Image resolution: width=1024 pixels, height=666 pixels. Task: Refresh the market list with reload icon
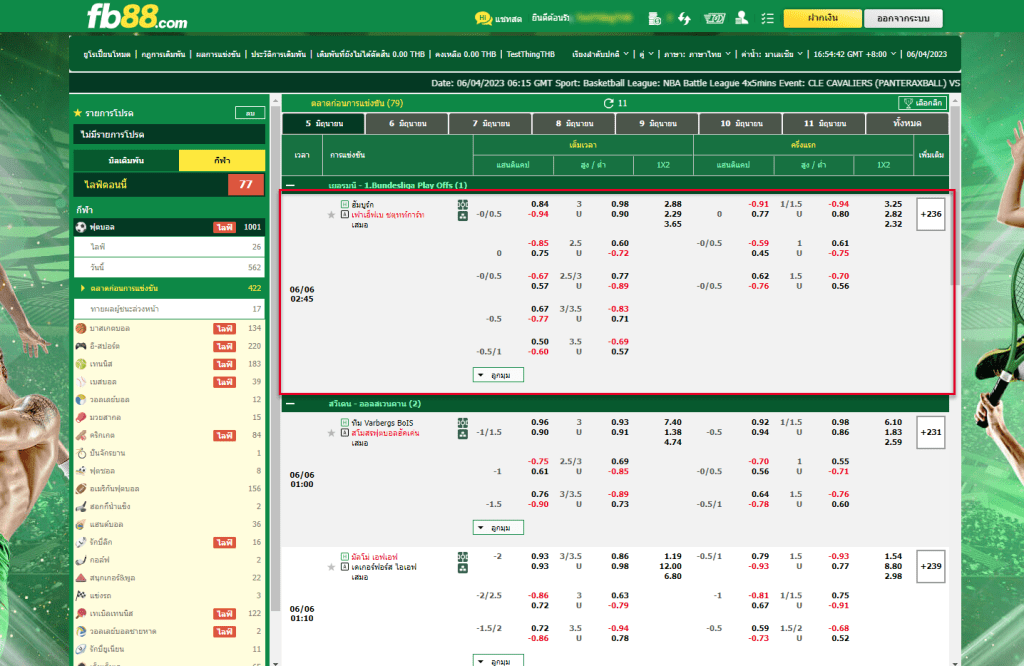[x=608, y=103]
